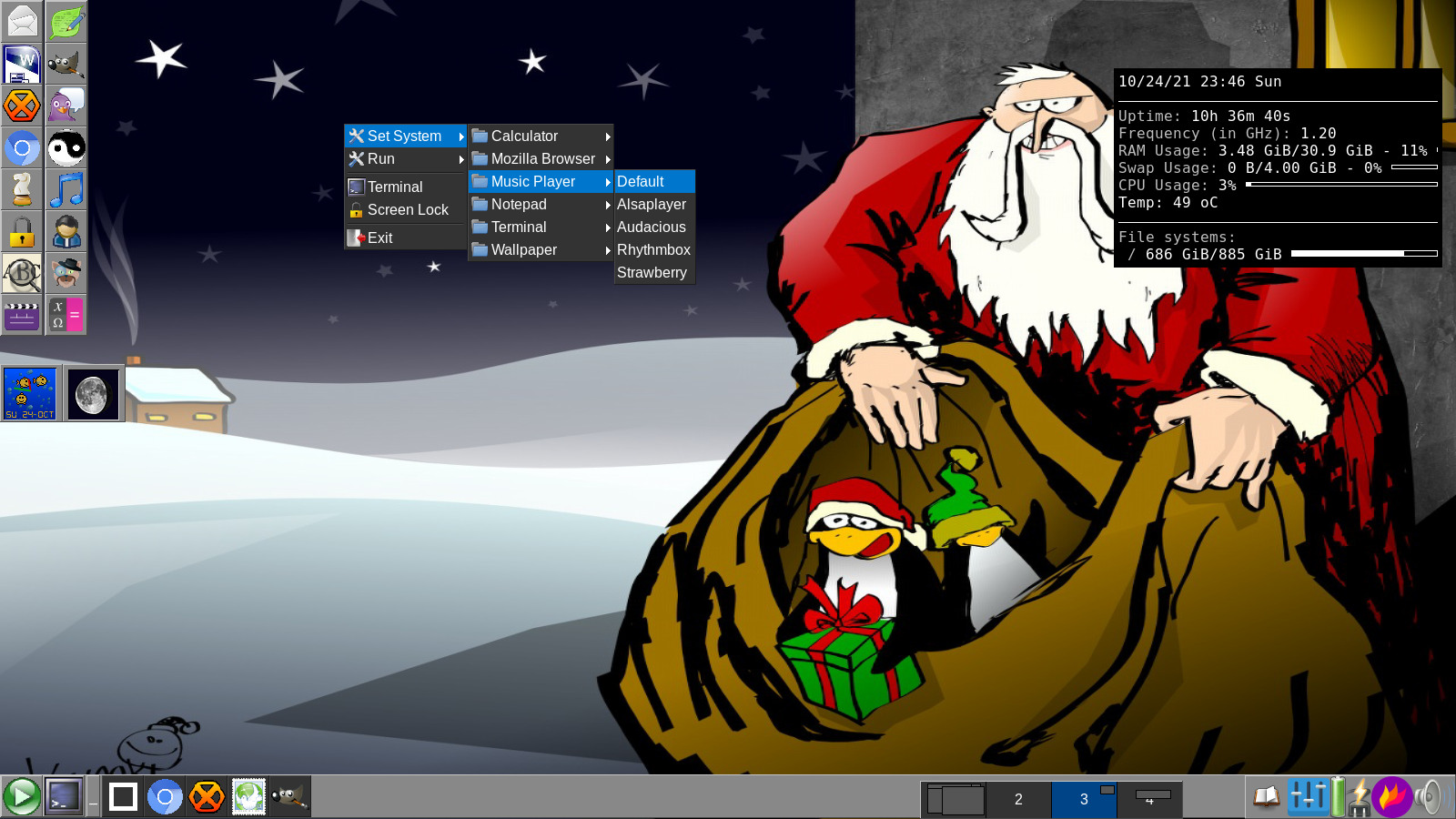Open GIMP from the left launcher panel
Image resolution: width=1456 pixels, height=819 pixels.
66,65
